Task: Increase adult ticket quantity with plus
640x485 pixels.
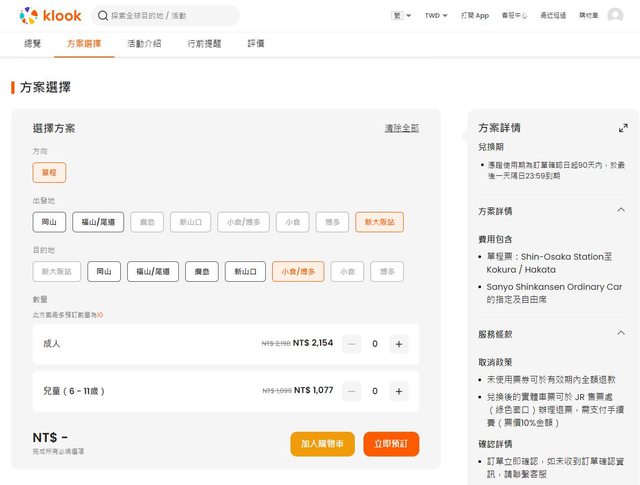Action: (398, 344)
